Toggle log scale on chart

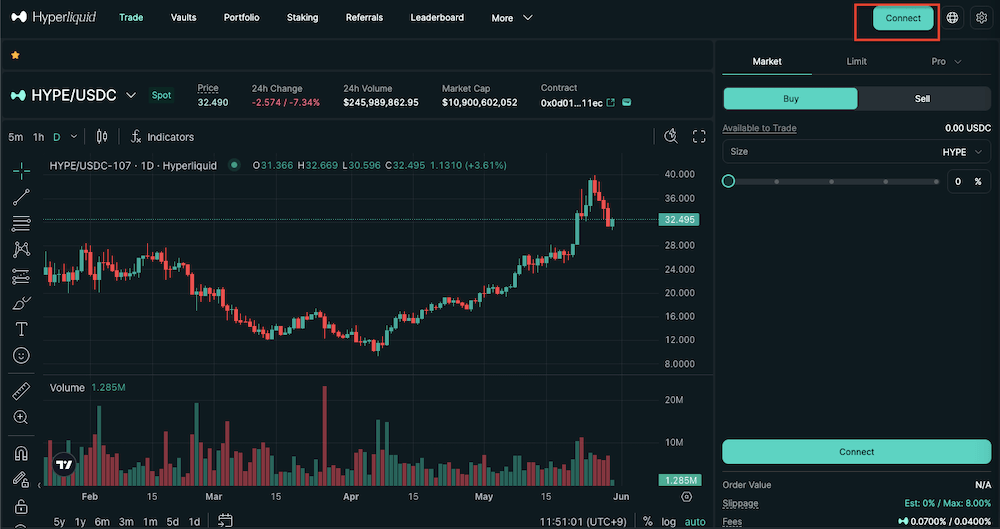point(668,521)
